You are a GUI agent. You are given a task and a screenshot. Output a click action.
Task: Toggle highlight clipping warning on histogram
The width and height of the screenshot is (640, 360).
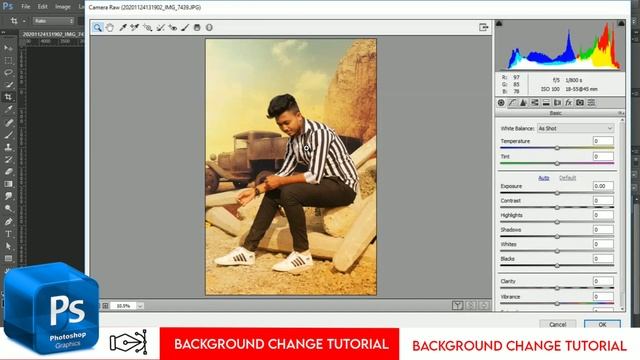click(x=621, y=24)
